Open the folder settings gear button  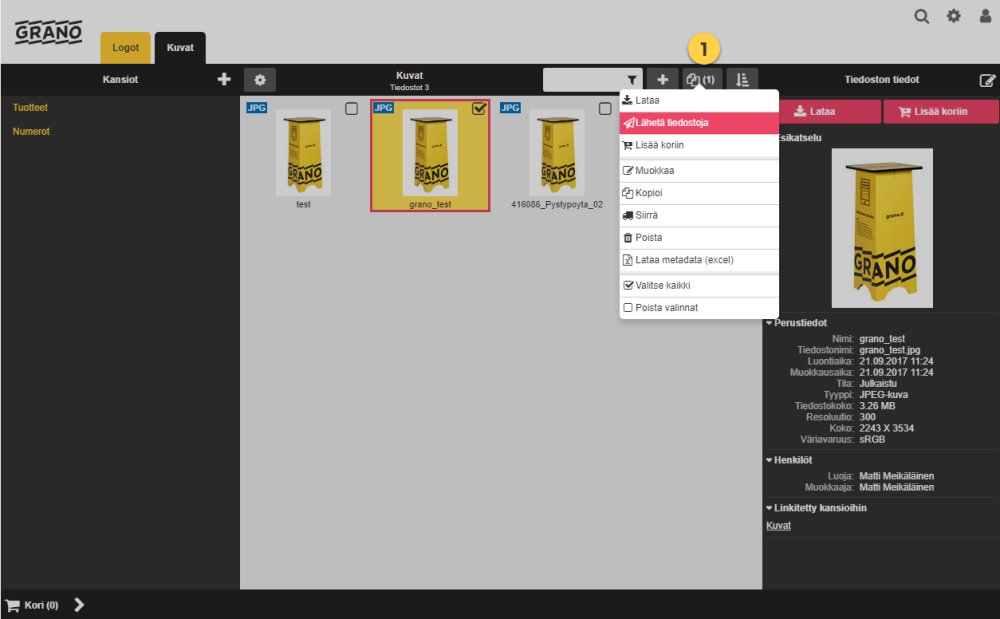(x=260, y=80)
